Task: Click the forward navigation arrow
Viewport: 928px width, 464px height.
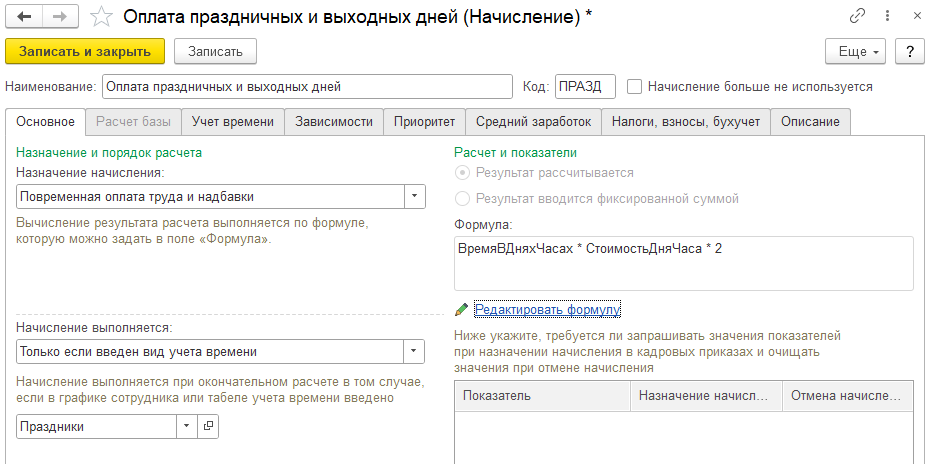Action: pyautogui.click(x=60, y=16)
